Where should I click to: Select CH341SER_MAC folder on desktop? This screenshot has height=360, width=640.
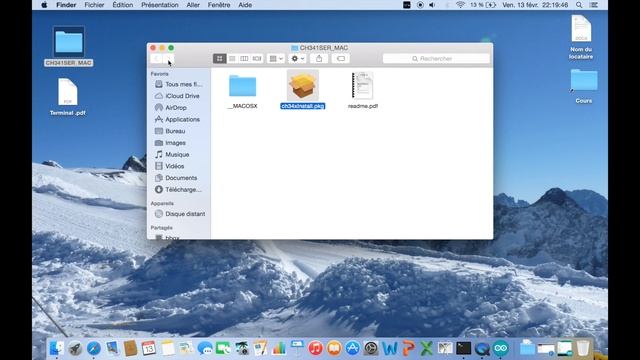point(69,46)
